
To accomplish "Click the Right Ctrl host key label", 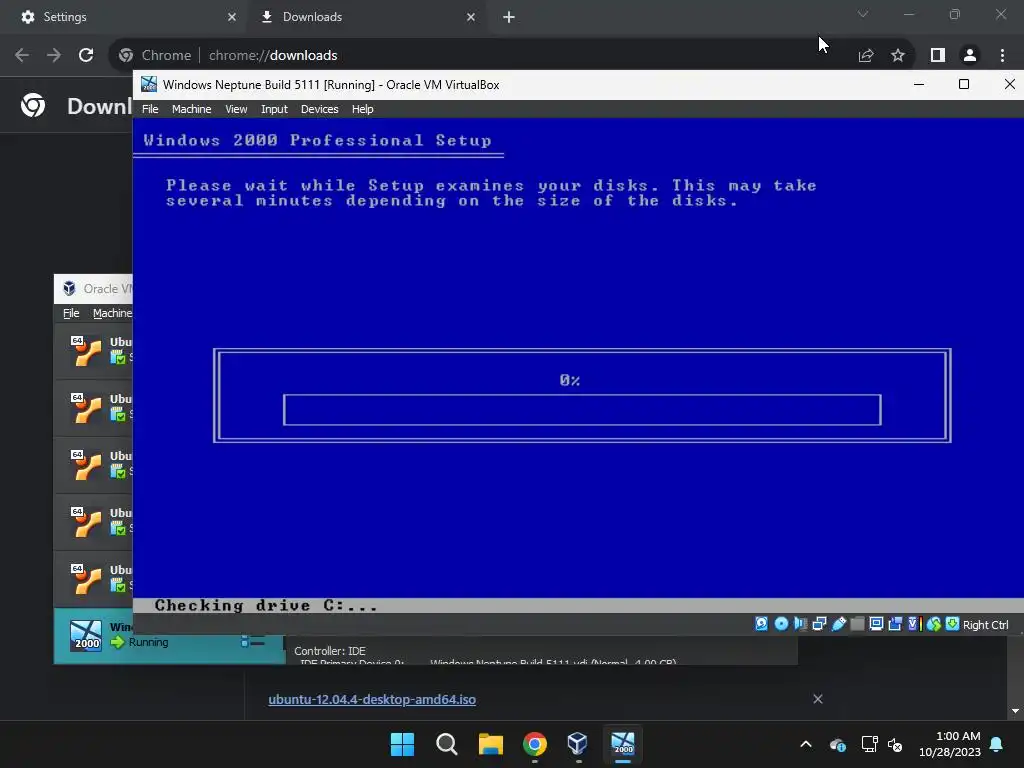I will click(x=985, y=625).
